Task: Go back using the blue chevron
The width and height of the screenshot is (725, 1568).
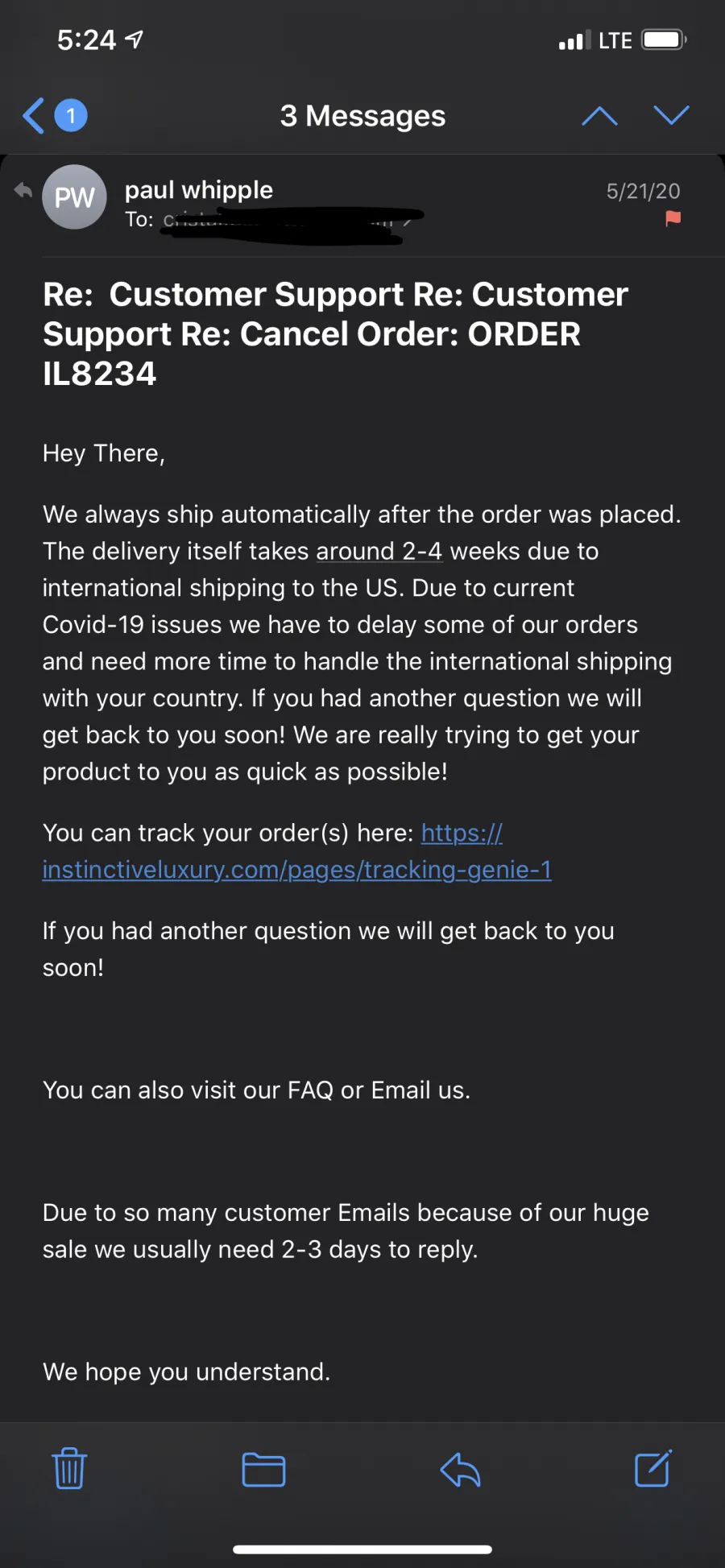Action: click(33, 116)
